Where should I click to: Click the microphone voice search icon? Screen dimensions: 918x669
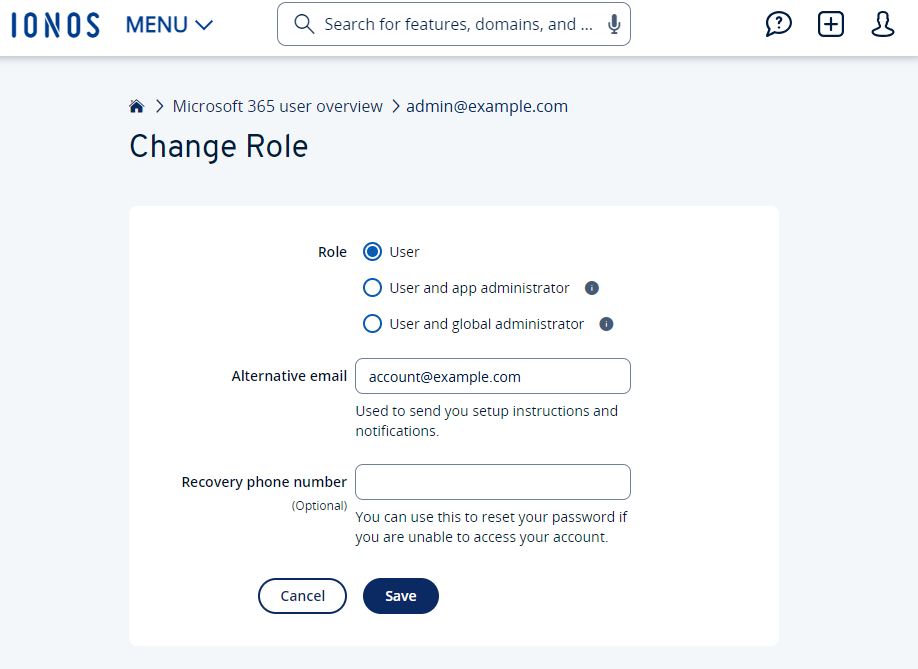tap(614, 25)
